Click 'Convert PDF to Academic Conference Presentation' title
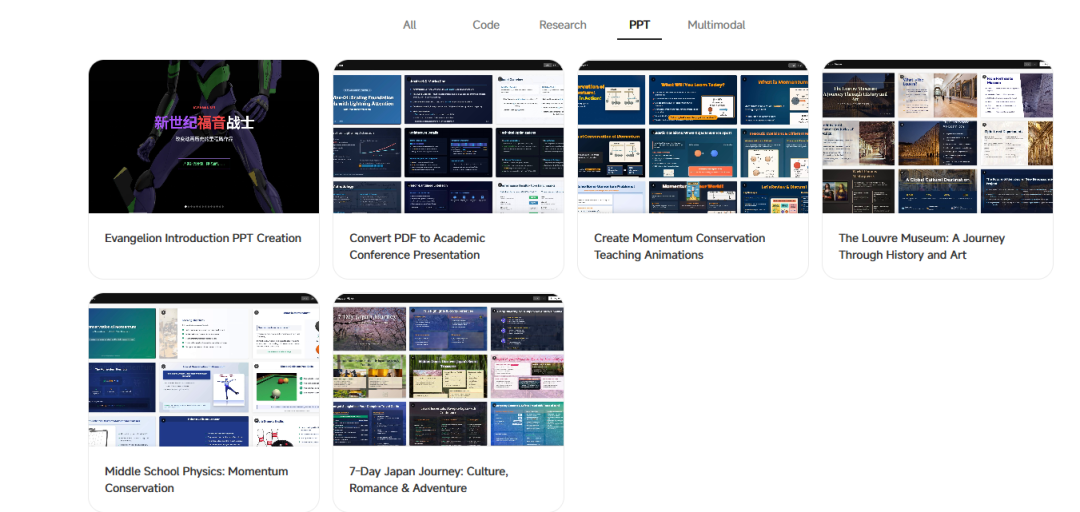Image resolution: width=1080 pixels, height=512 pixels. [x=417, y=247]
